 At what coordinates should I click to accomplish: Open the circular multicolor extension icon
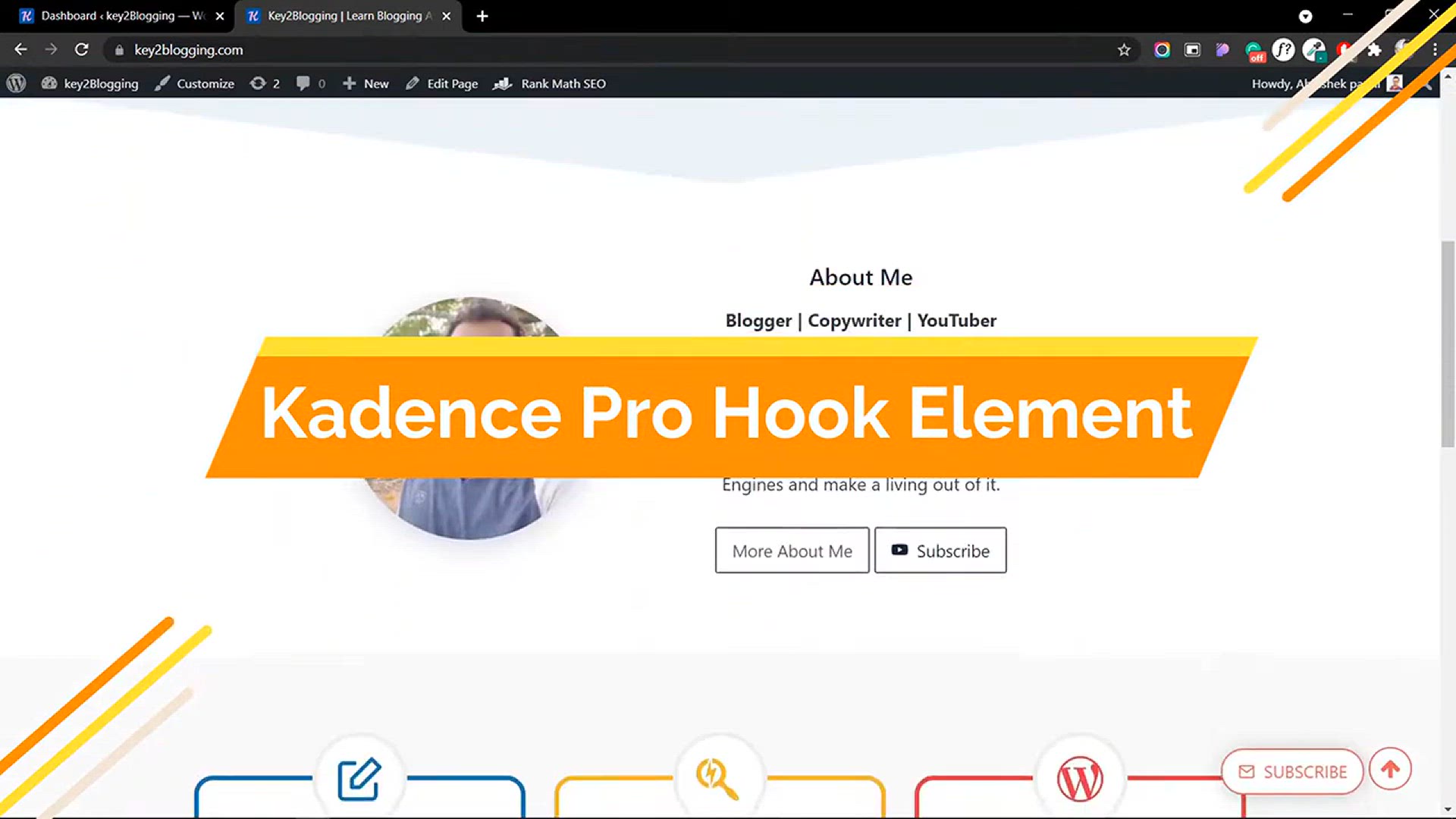(1162, 50)
